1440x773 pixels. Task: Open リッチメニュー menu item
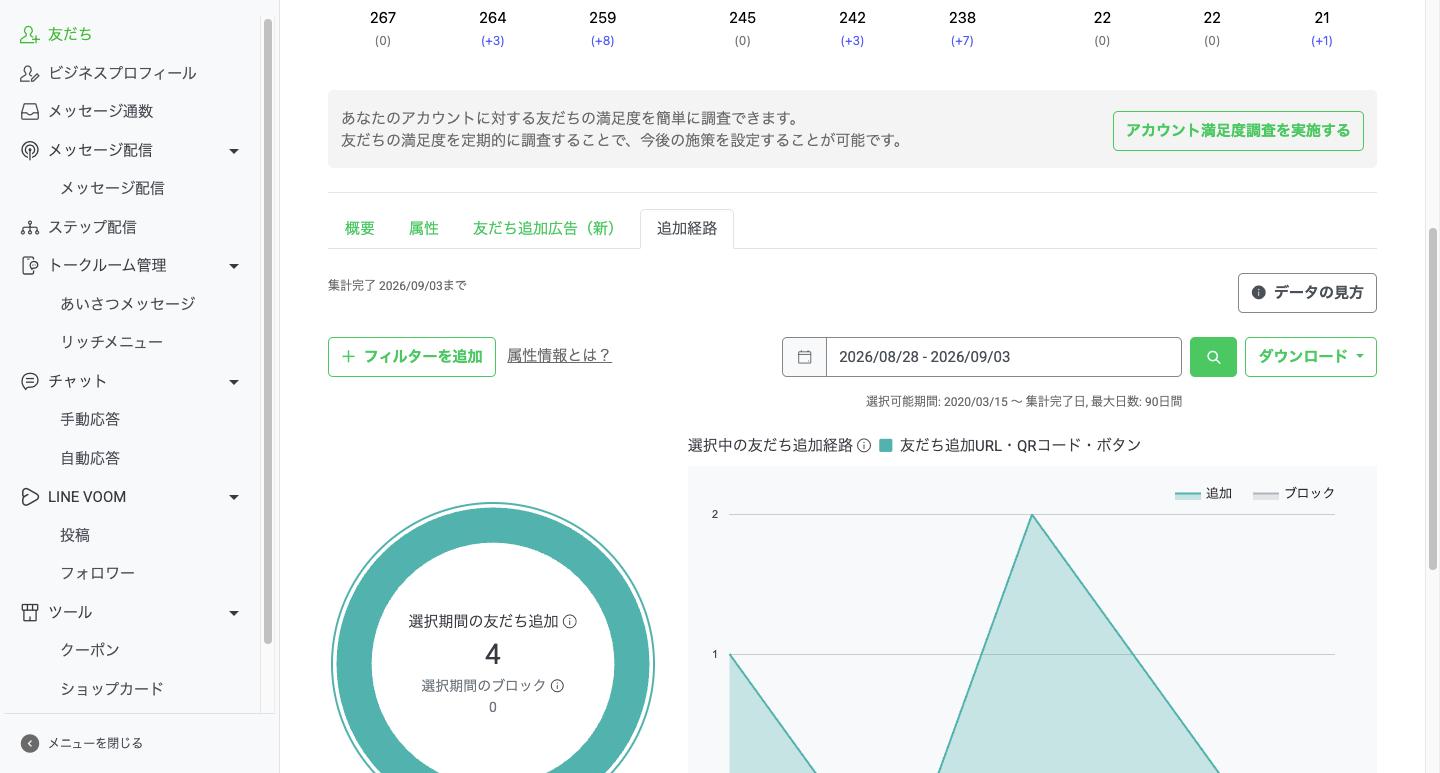(112, 342)
